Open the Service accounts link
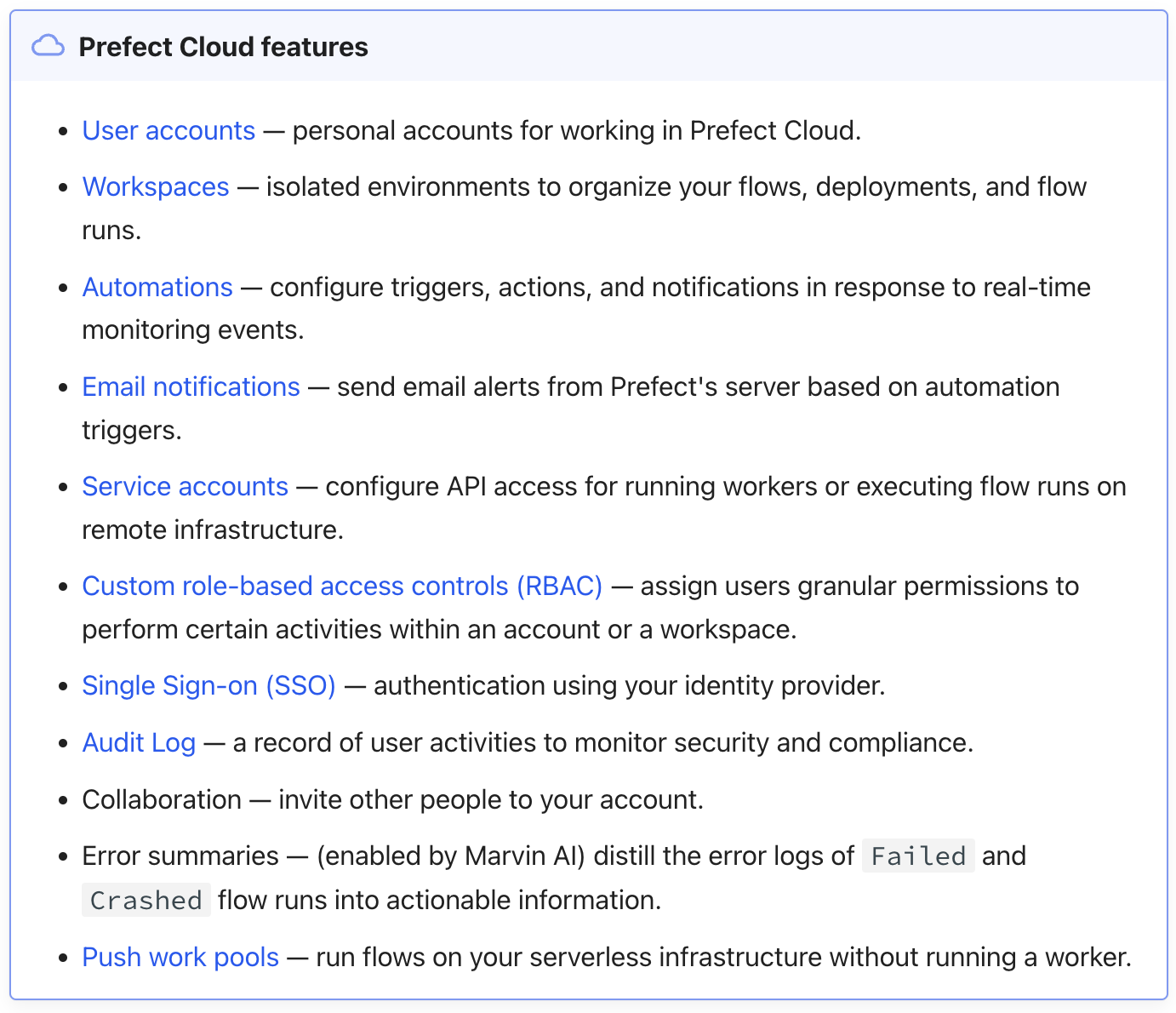 [185, 486]
